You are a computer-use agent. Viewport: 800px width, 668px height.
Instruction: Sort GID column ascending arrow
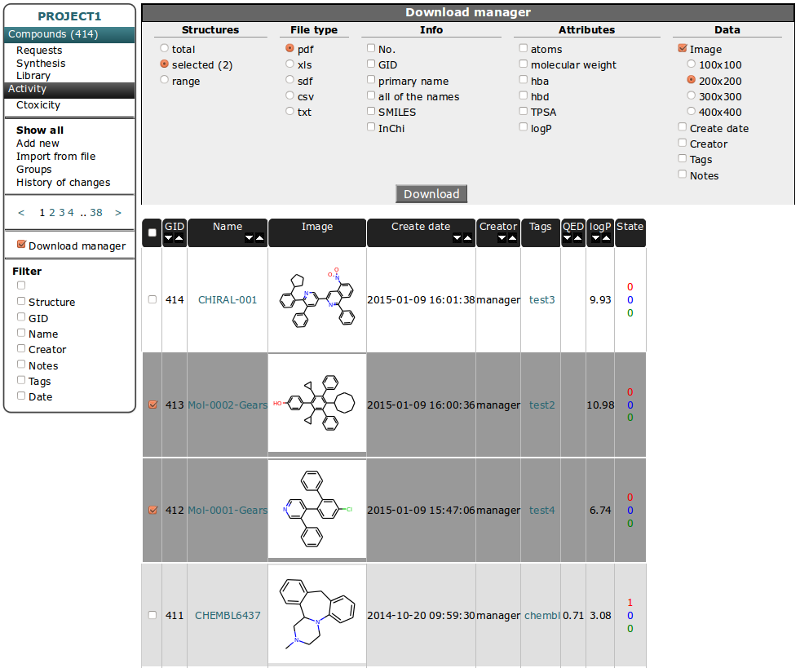[x=179, y=238]
